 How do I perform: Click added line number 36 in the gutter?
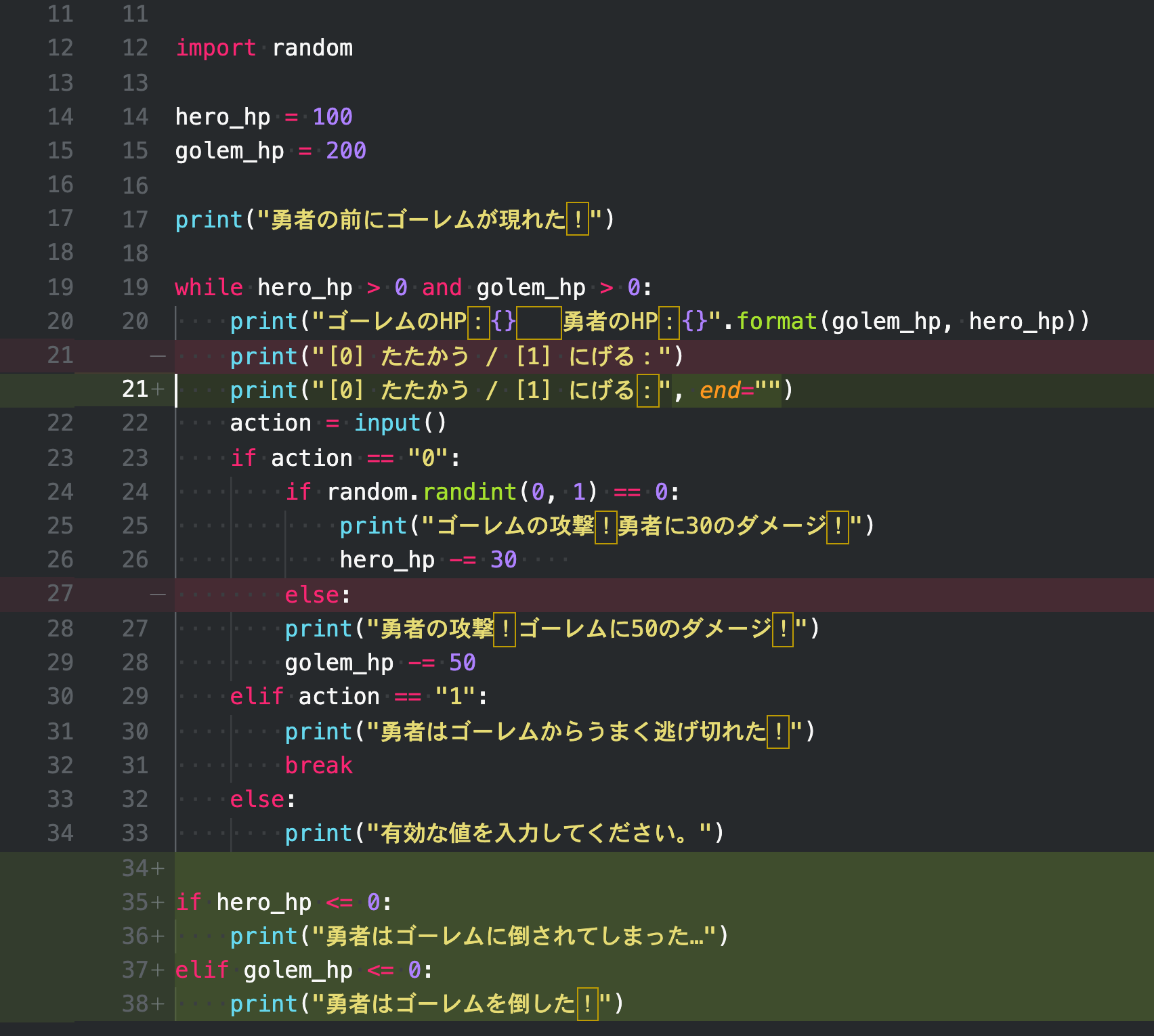(135, 936)
